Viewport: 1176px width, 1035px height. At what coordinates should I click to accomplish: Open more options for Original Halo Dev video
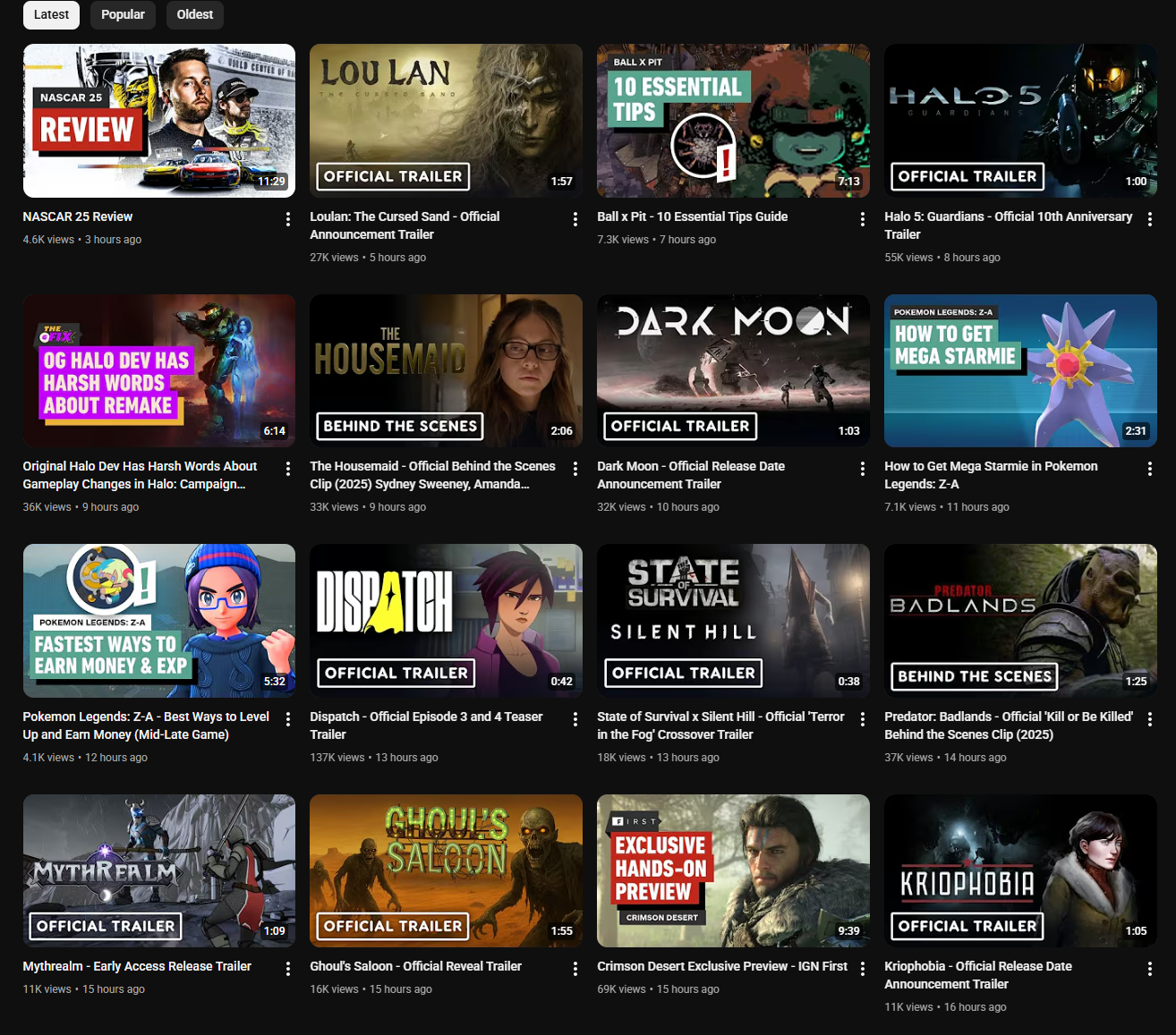pyautogui.click(x=288, y=469)
